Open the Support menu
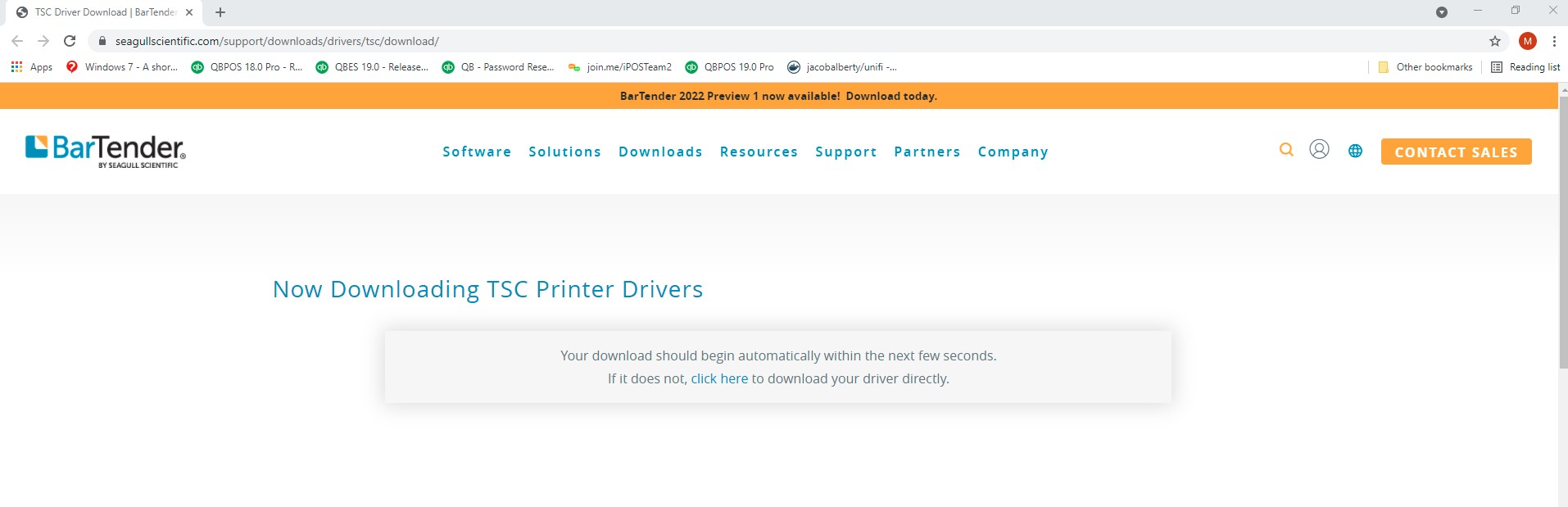Image resolution: width=1568 pixels, height=507 pixels. 846,152
